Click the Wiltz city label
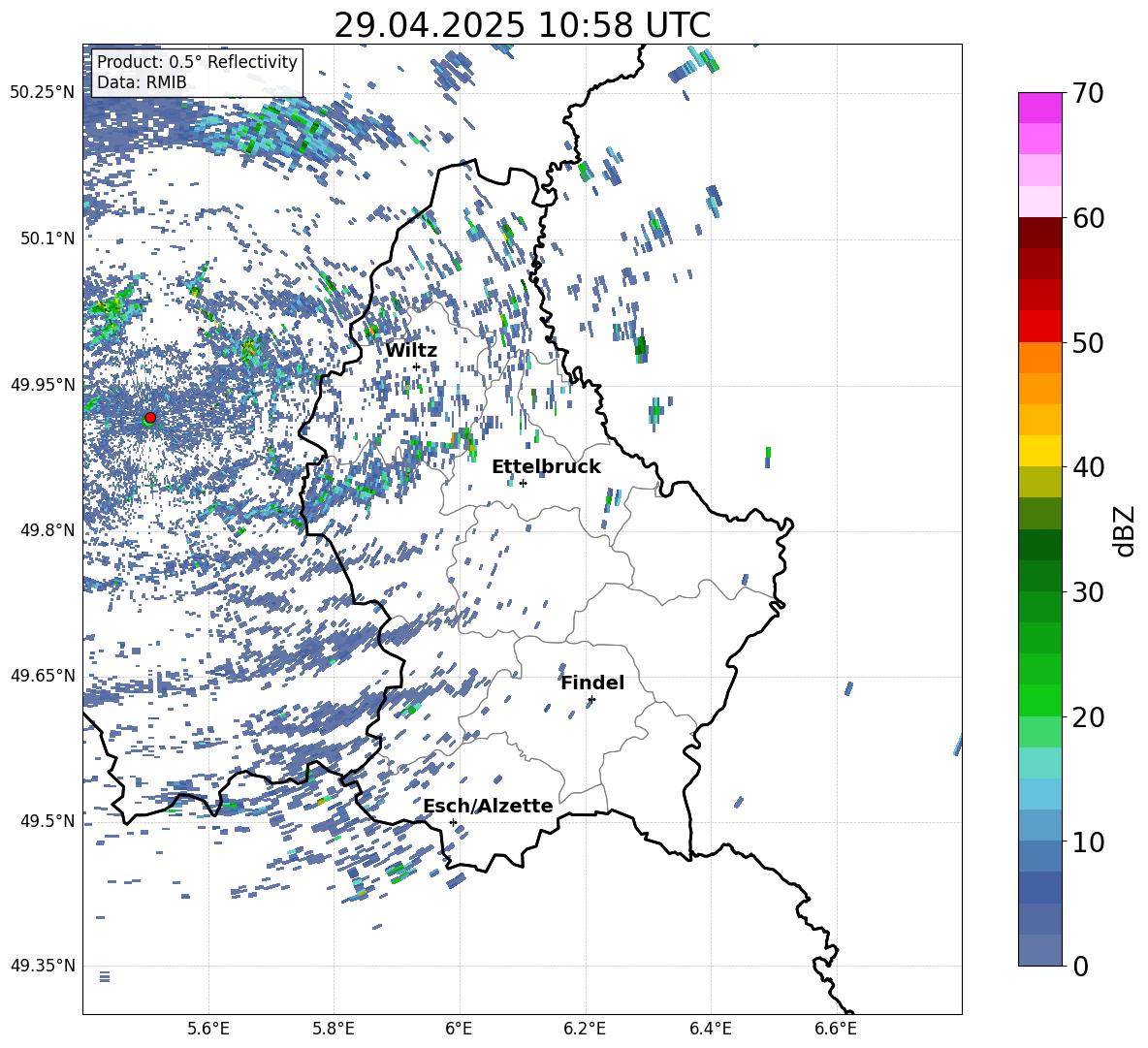This screenshot has height=1048, width=1148. click(x=411, y=351)
